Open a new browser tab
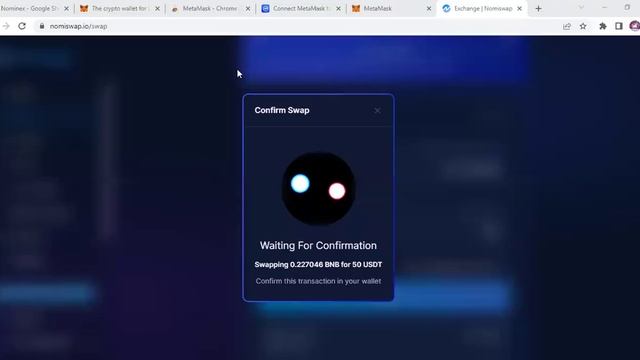 click(538, 9)
